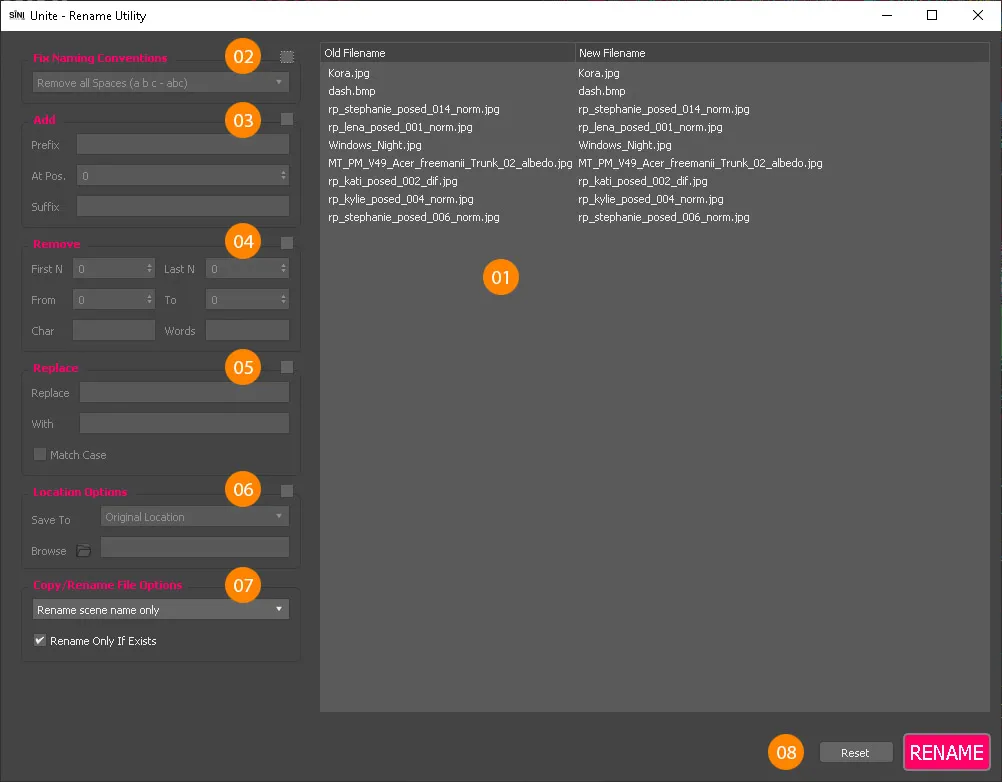The width and height of the screenshot is (1002, 782).
Task: Enable the Location Options section checkbox
Action: (x=287, y=491)
